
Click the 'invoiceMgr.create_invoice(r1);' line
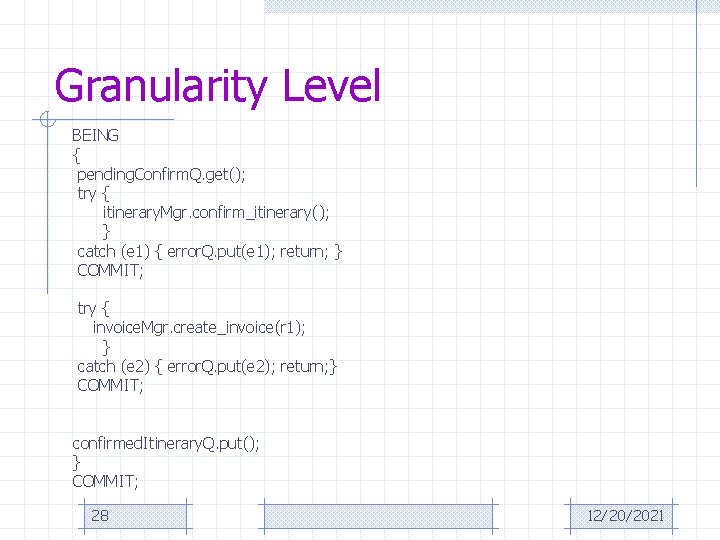pyautogui.click(x=199, y=328)
